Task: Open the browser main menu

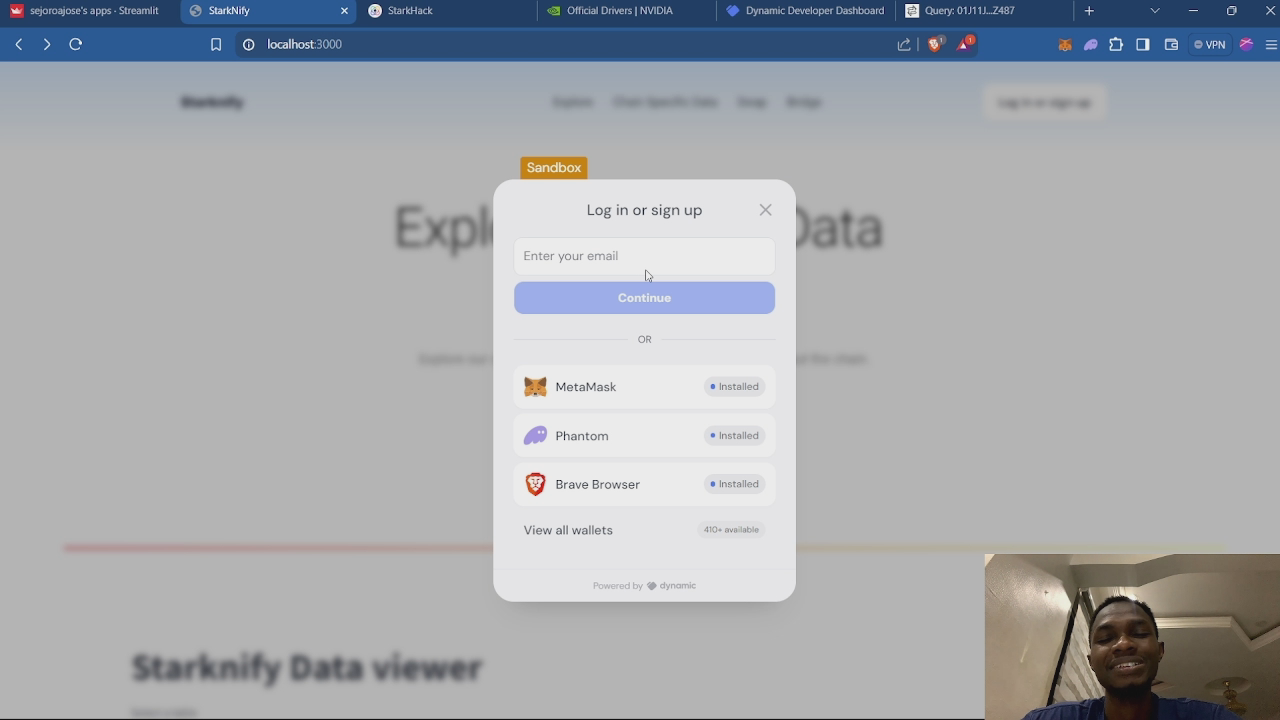Action: pyautogui.click(x=1271, y=45)
